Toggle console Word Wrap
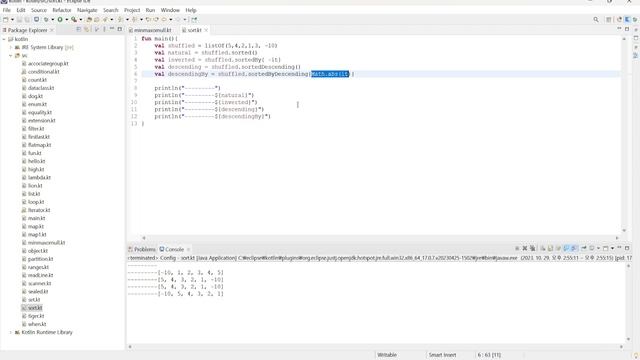This screenshot has height=360, width=640. pos(558,248)
